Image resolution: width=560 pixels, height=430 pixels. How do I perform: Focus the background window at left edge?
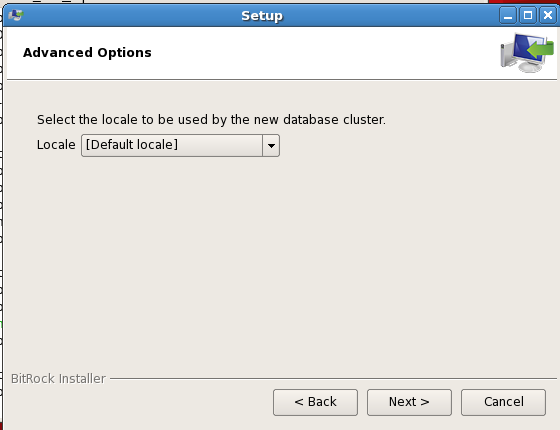click(x=1, y=214)
